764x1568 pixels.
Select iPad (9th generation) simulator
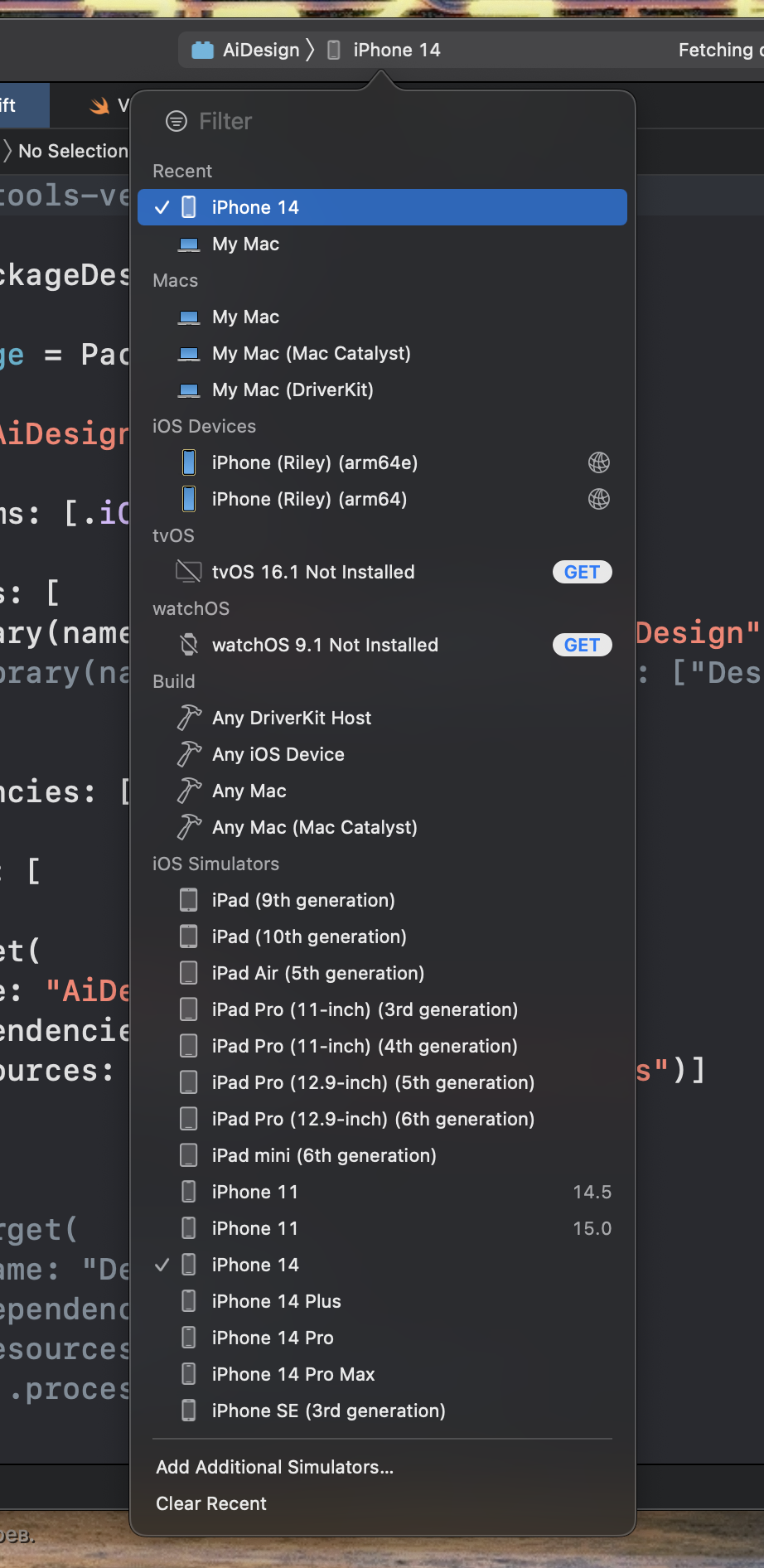tap(382, 900)
